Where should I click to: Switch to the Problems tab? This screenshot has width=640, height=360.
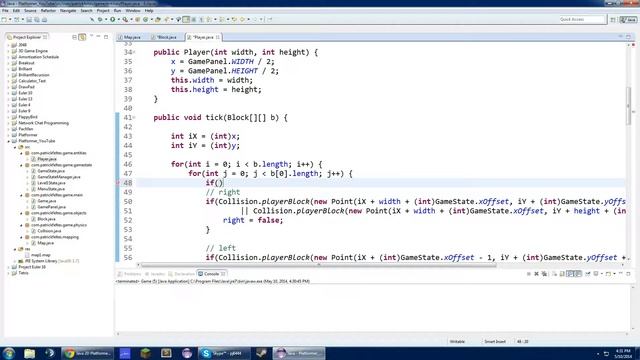[x=129, y=274]
